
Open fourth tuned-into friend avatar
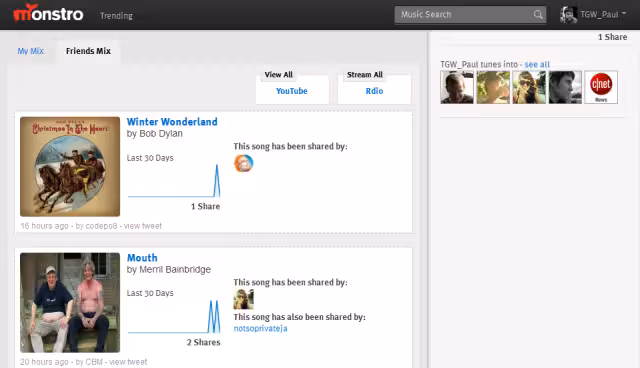coord(565,87)
